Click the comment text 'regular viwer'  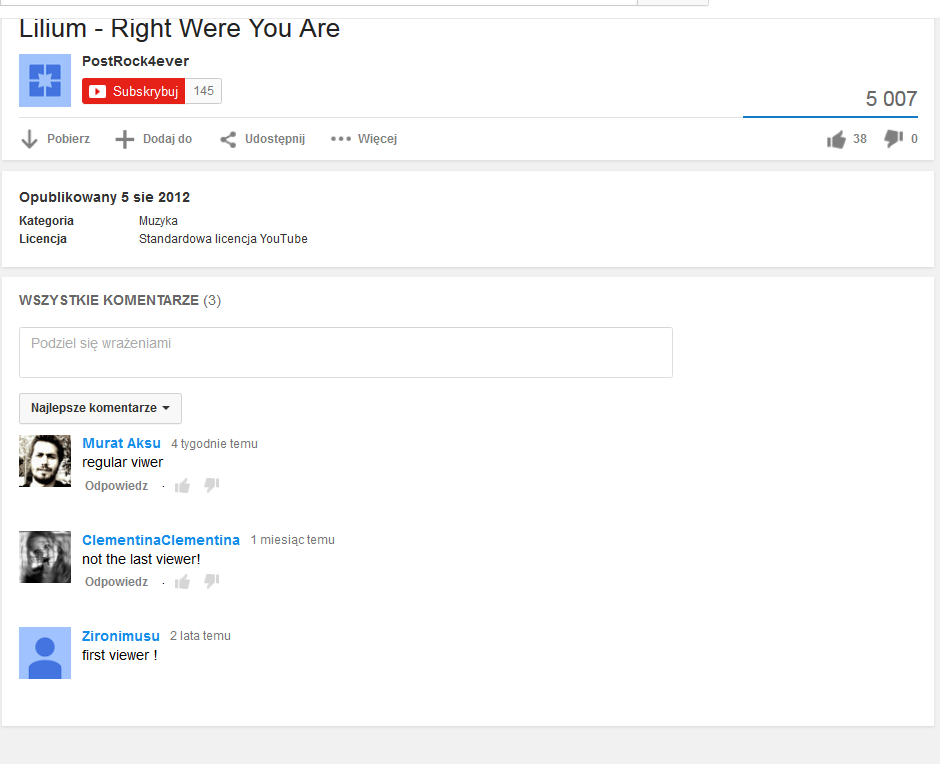pyautogui.click(x=122, y=462)
